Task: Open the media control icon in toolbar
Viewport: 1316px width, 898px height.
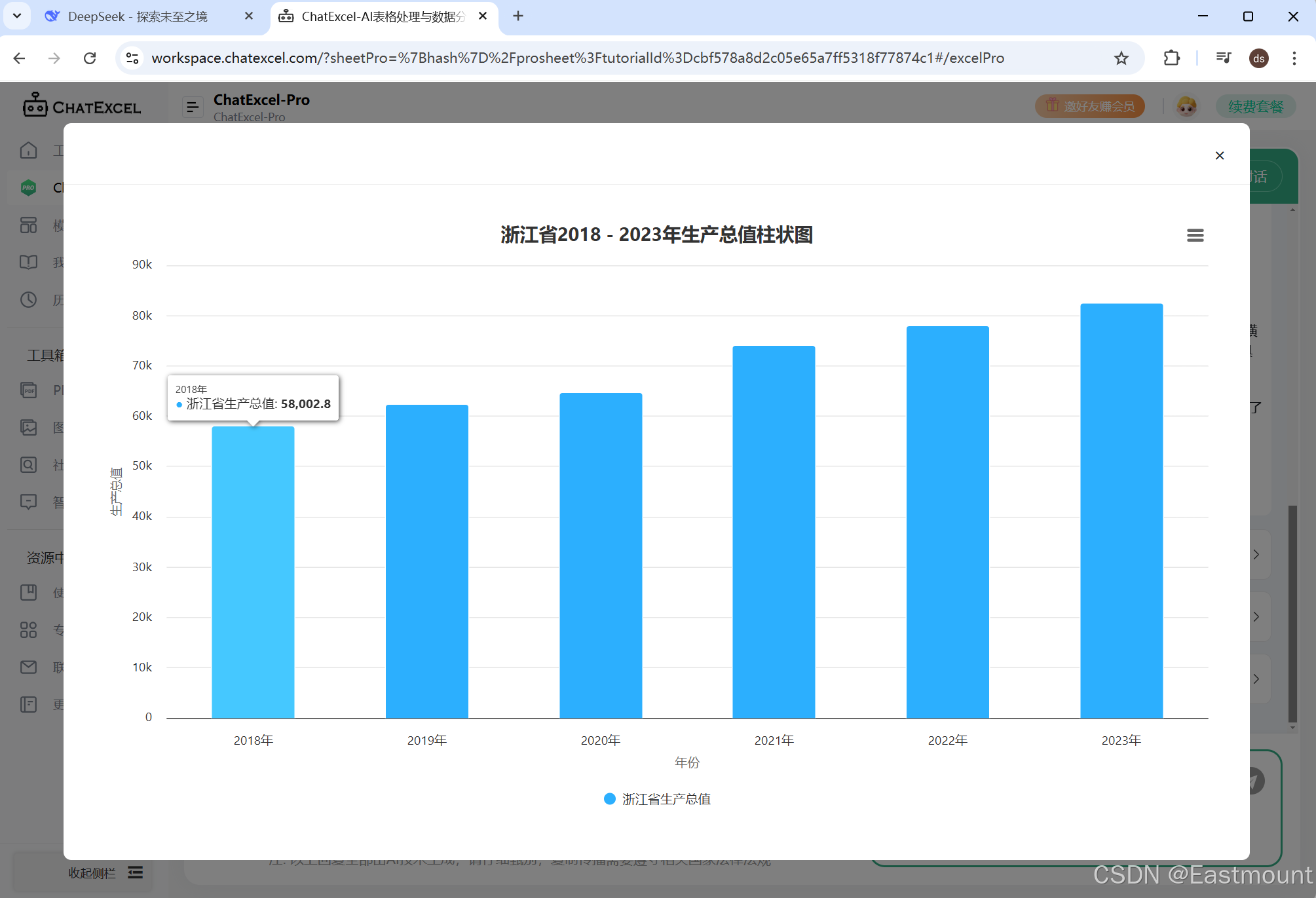Action: [x=1223, y=58]
